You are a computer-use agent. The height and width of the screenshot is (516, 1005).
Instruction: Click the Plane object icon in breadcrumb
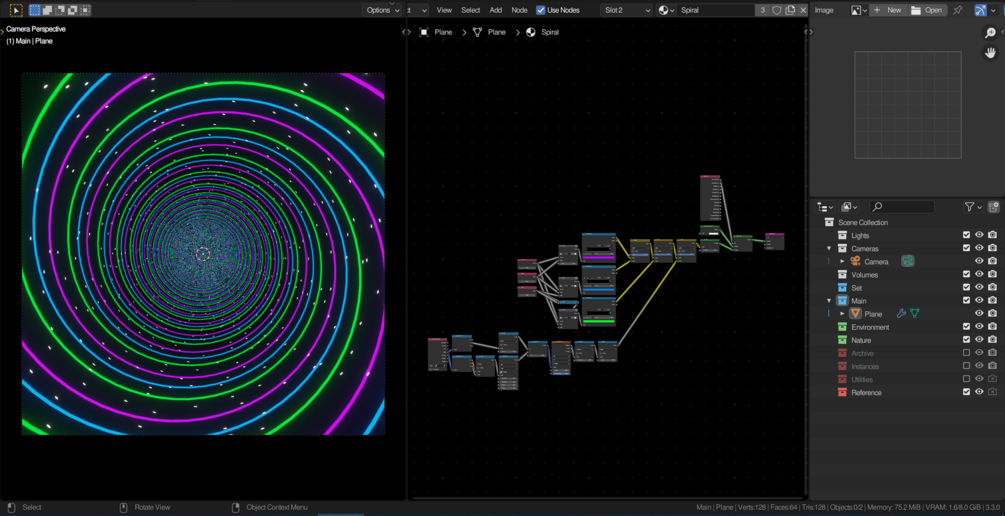(424, 32)
